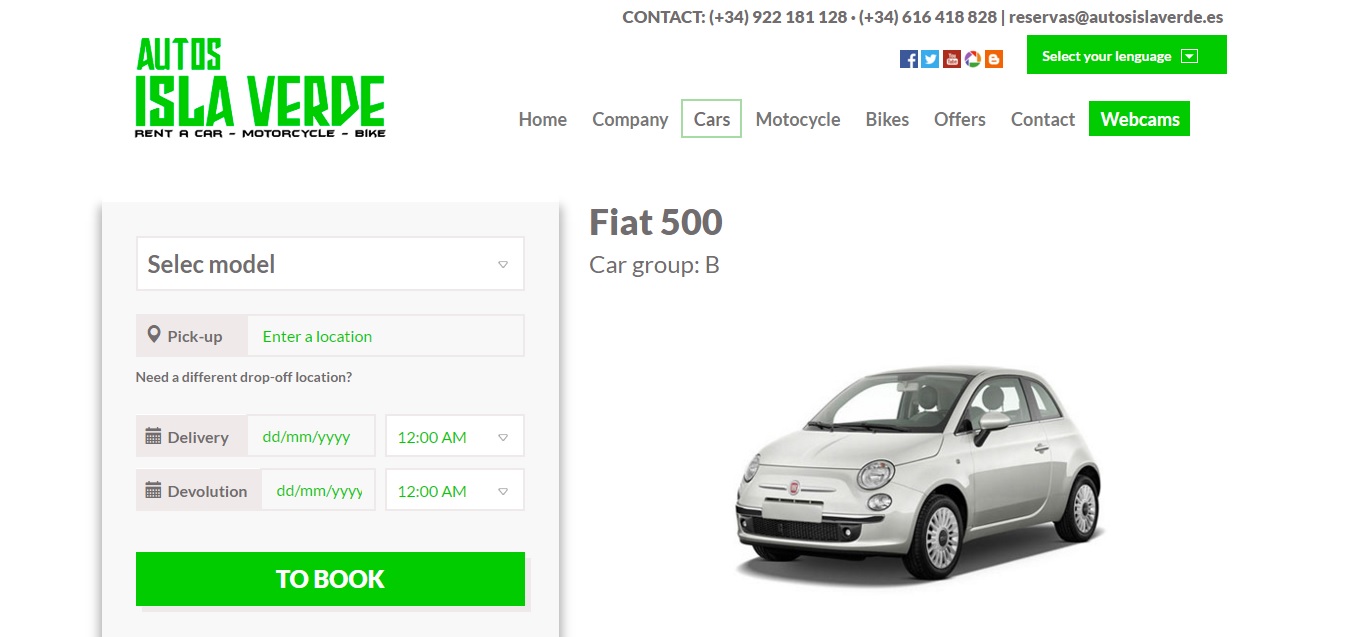Open the Delivery time 12:00 AM dropdown

(x=455, y=436)
